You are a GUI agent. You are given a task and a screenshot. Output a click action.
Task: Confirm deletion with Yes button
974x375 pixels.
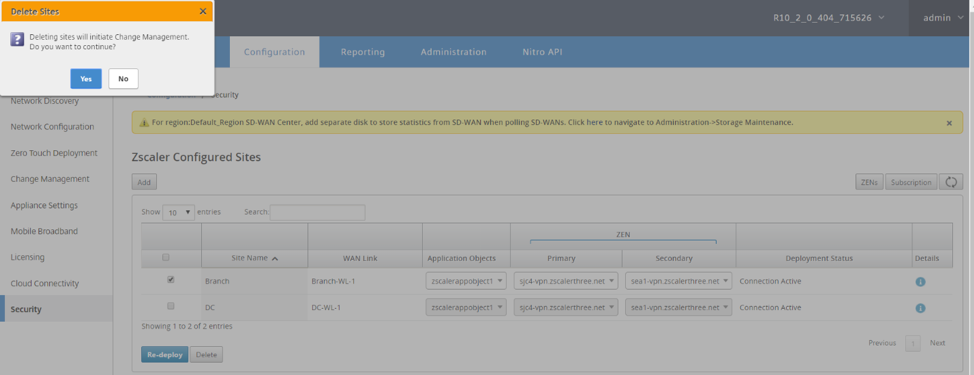86,79
